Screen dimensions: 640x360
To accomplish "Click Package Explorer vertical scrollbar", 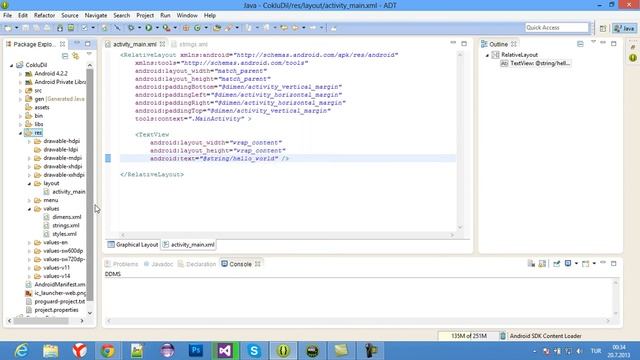I will (90, 184).
